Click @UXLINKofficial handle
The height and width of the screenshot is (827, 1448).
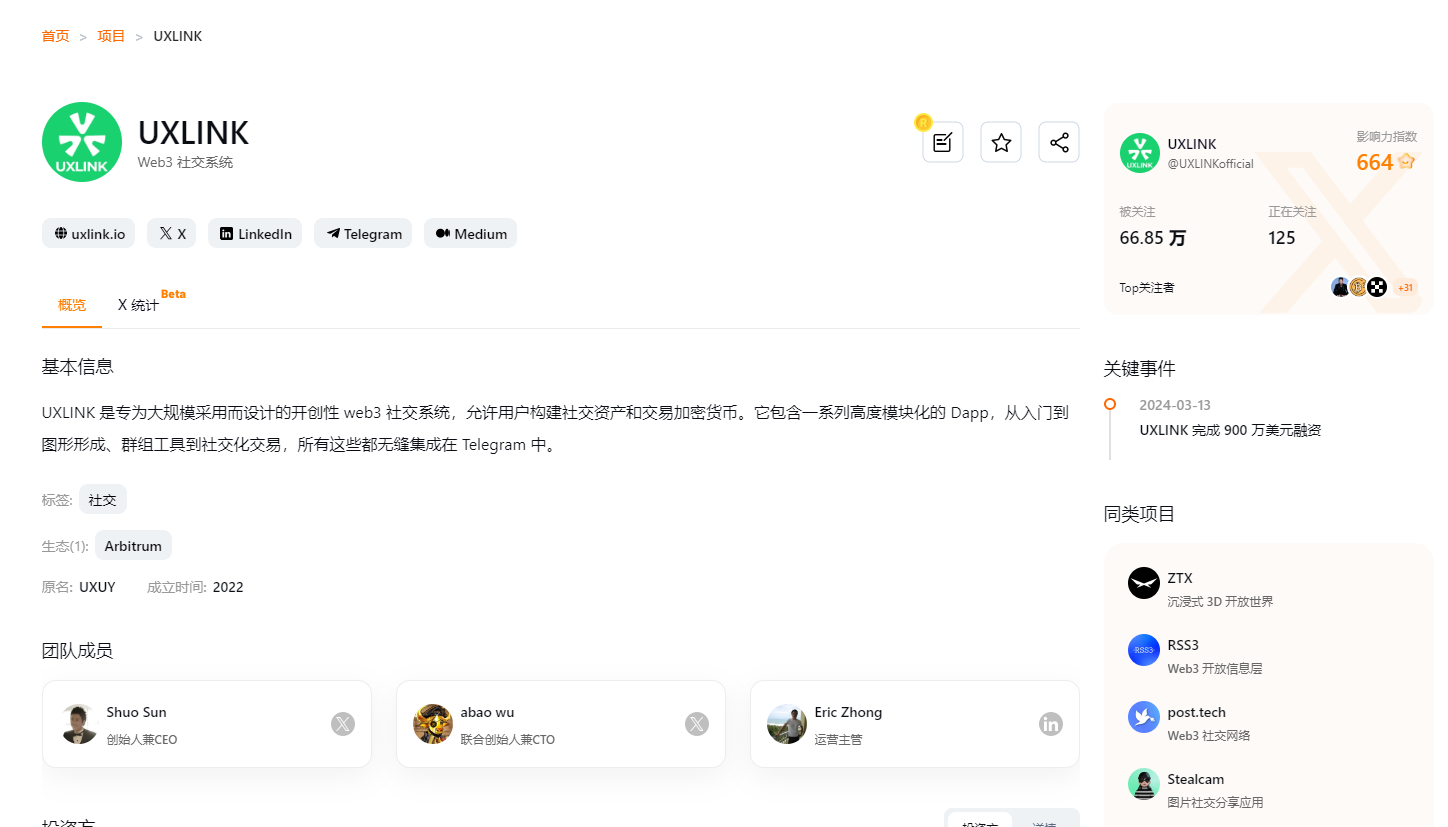[x=1210, y=164]
